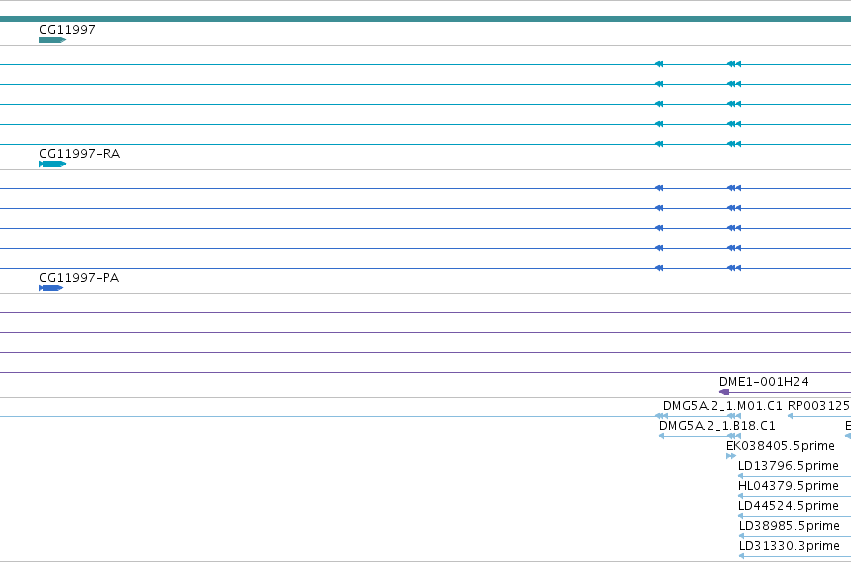Click the LD44524.5prime EST feature line
This screenshot has height=562, width=851.
click(795, 516)
